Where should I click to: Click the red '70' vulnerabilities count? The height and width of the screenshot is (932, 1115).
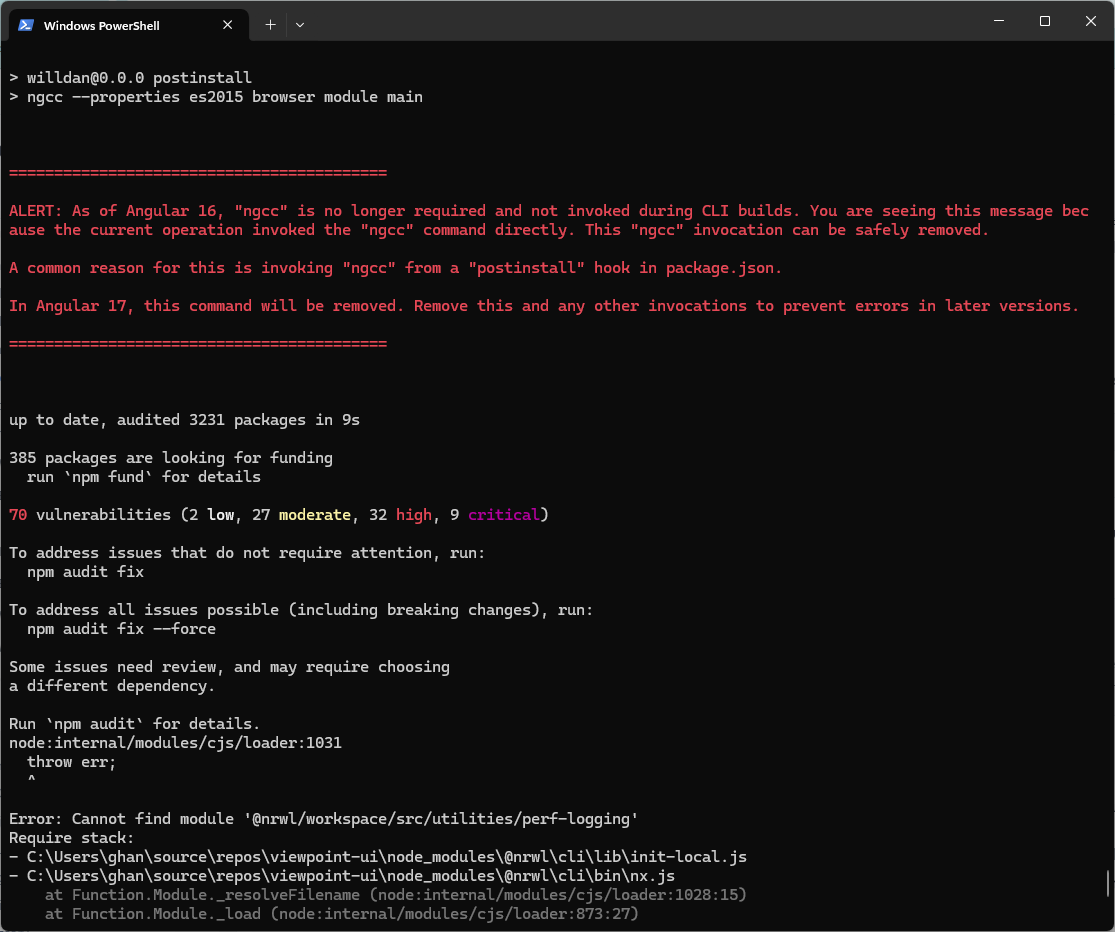point(18,515)
